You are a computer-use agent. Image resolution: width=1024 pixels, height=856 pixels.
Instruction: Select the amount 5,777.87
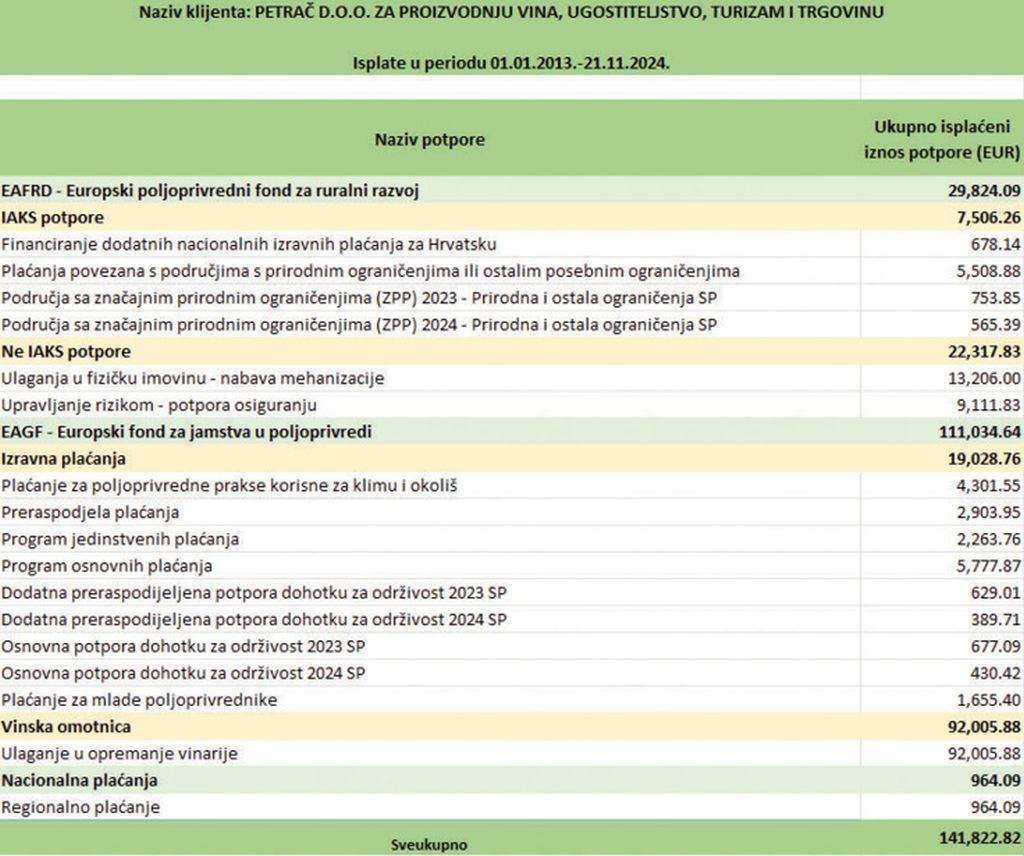(x=989, y=566)
